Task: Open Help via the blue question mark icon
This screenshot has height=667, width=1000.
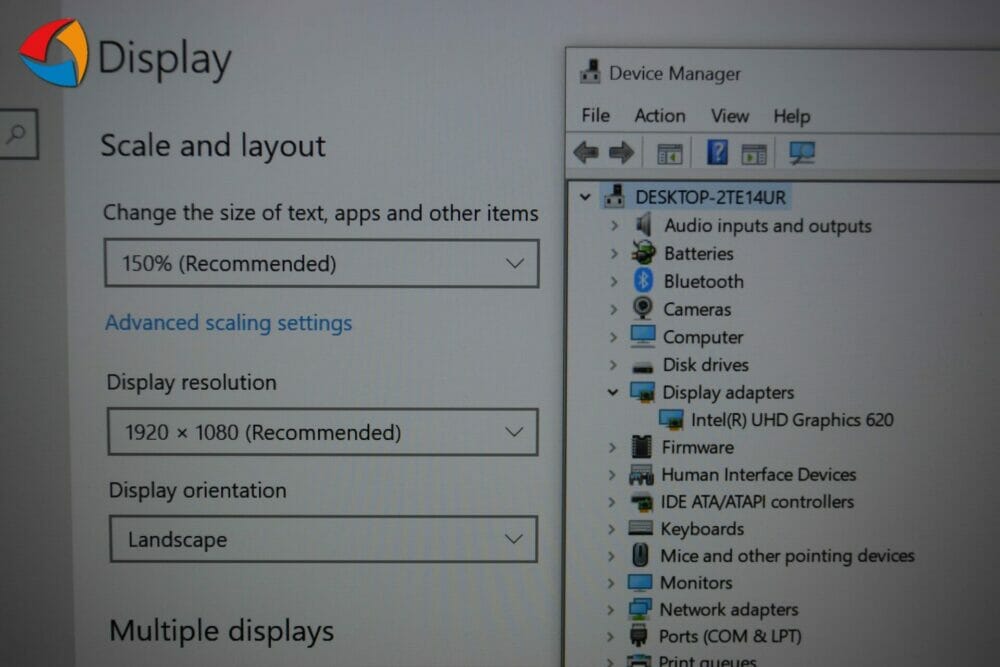Action: coord(717,153)
